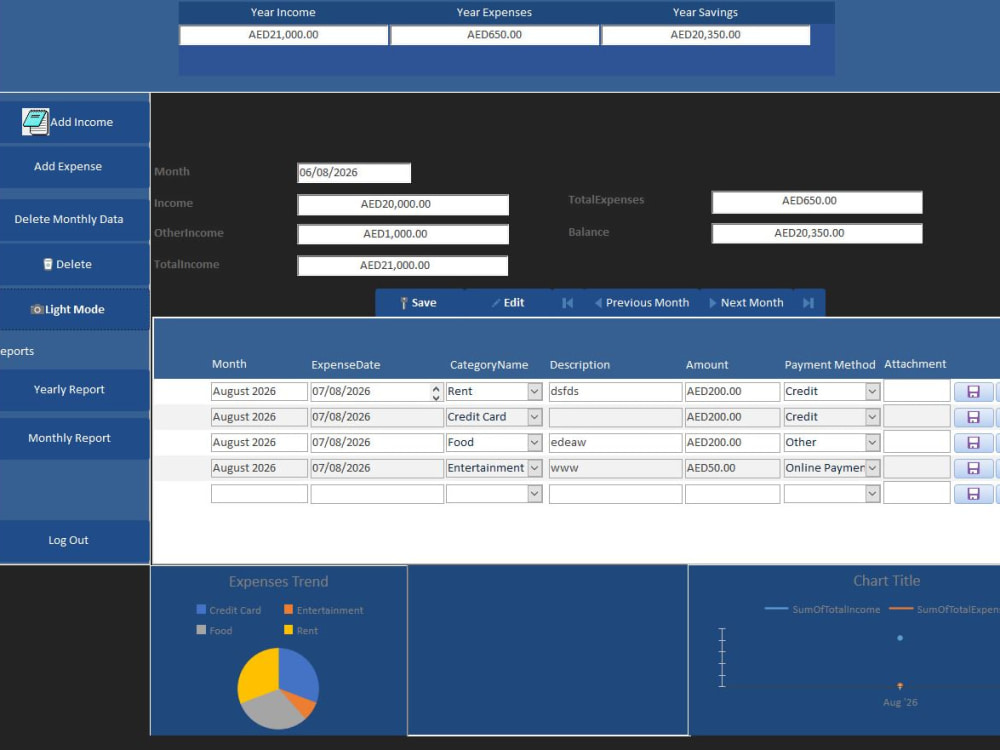Click the save icon in the Rent row

pos(973,392)
